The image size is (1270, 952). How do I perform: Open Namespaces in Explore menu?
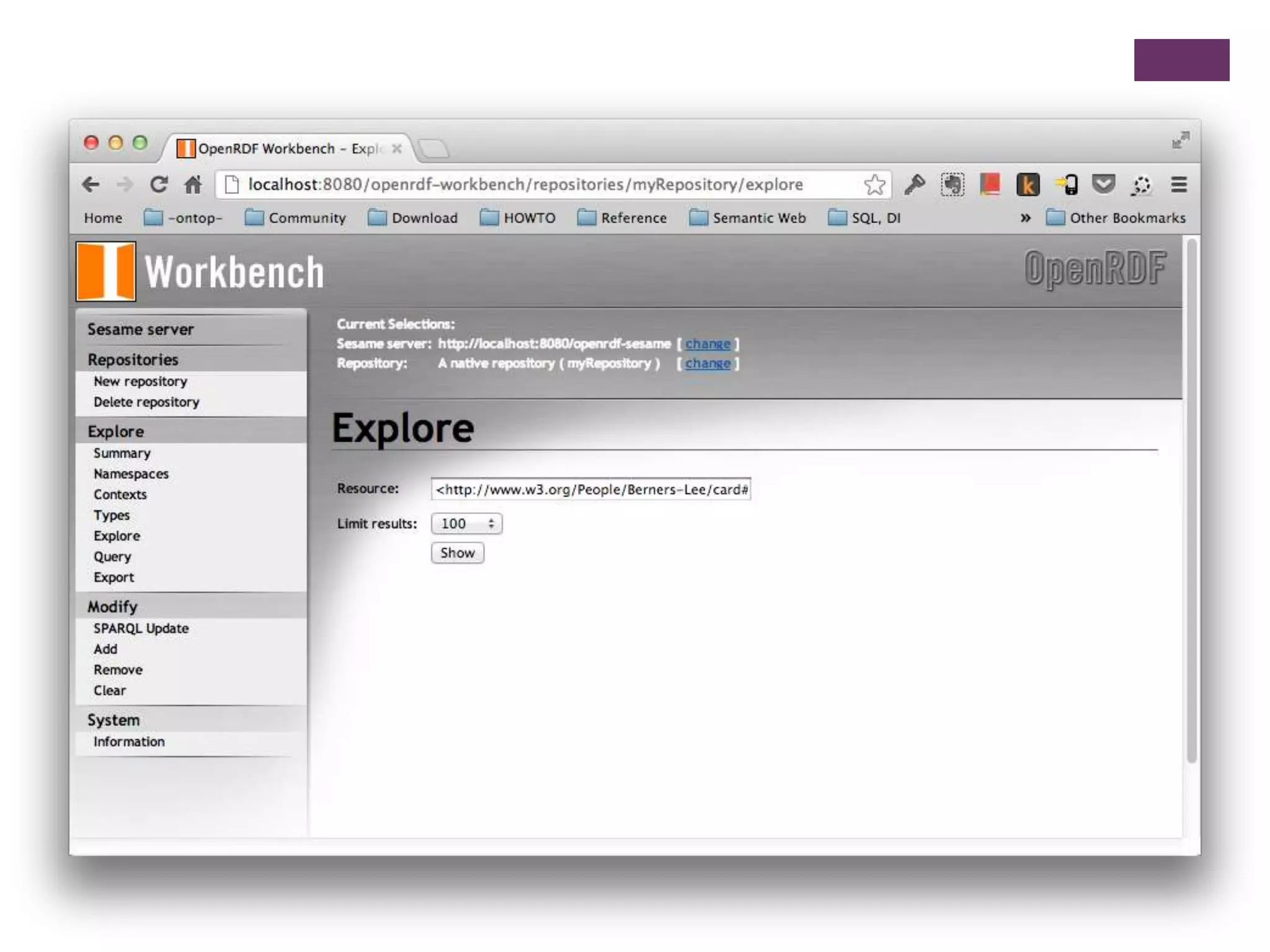coord(131,474)
